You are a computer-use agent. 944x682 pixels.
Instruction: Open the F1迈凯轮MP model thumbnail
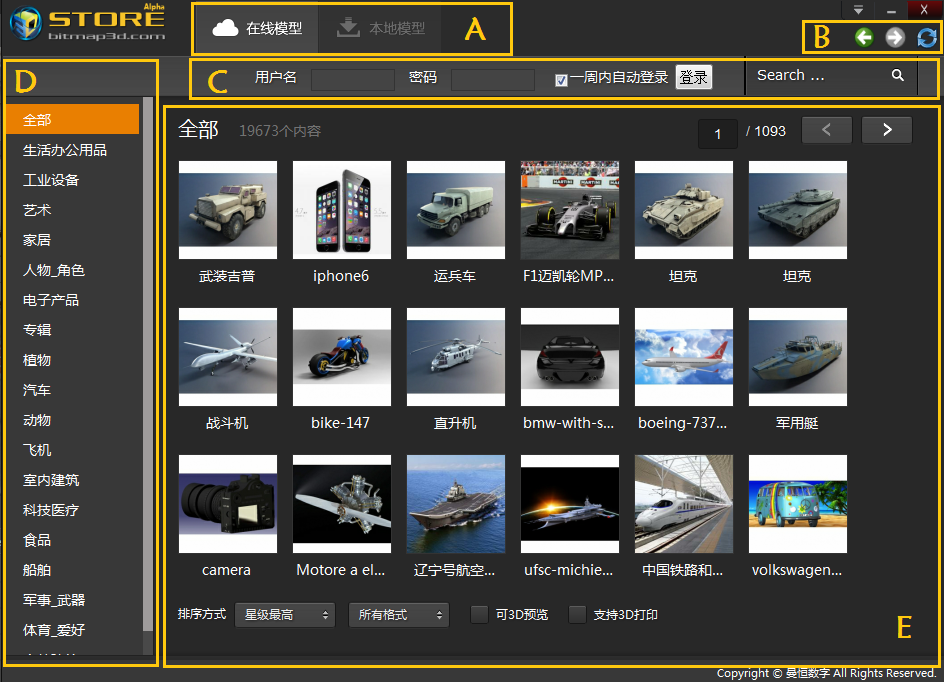tap(570, 210)
